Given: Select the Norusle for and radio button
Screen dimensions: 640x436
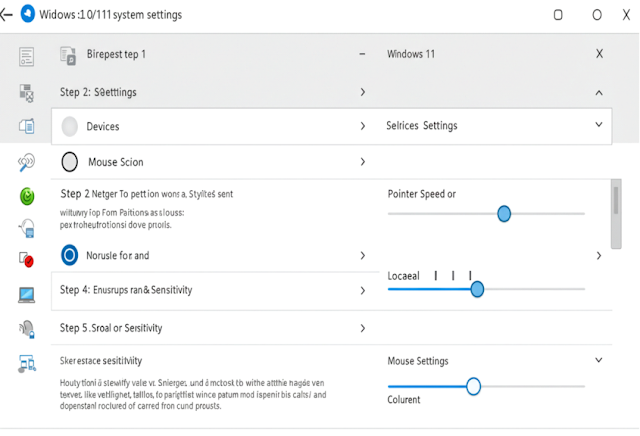Looking at the screenshot, I should (x=69, y=255).
